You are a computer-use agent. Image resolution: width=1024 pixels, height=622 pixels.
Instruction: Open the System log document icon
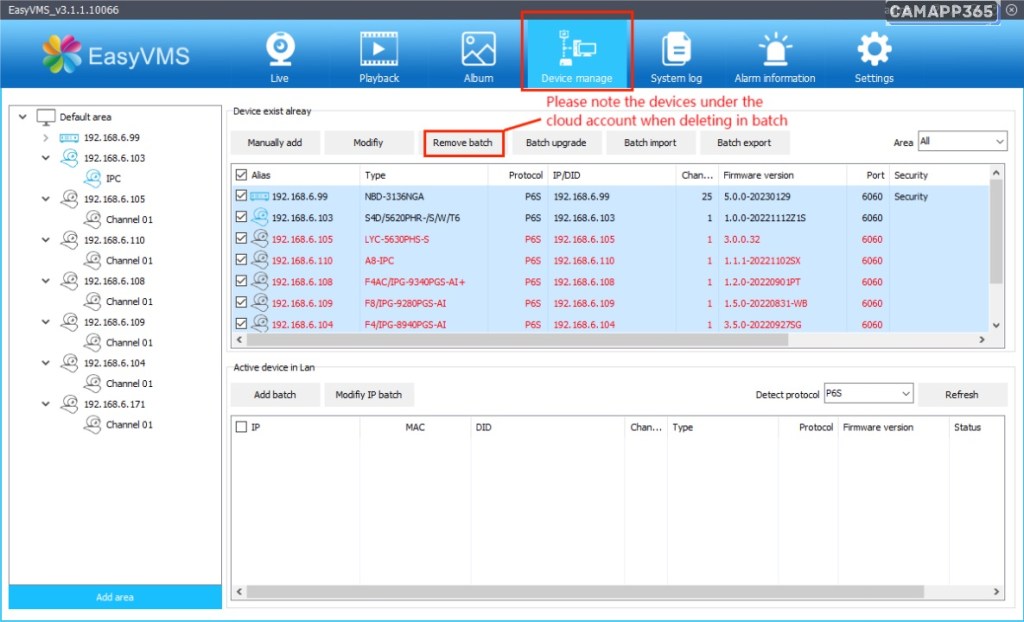click(x=676, y=49)
